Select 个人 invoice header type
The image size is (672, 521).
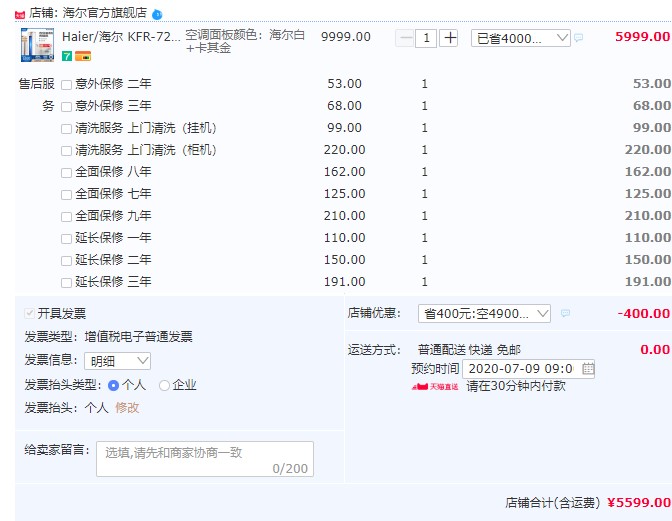pyautogui.click(x=113, y=385)
